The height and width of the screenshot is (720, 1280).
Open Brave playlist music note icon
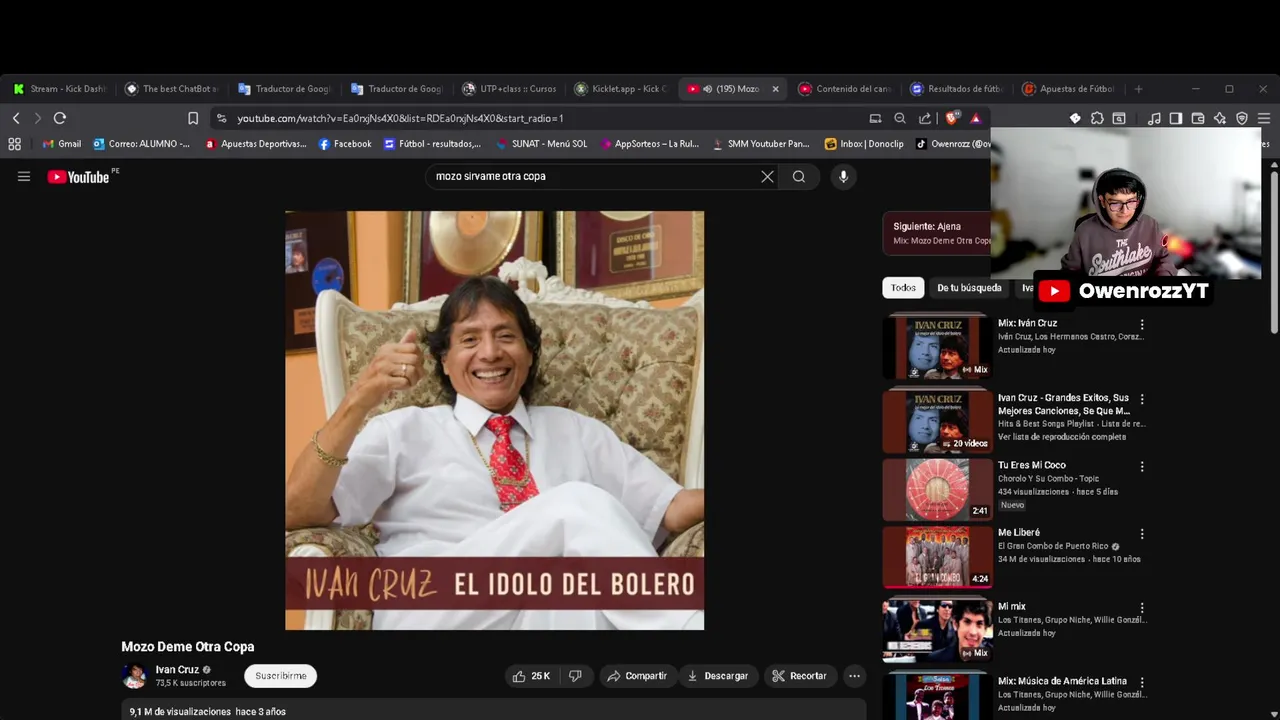click(x=1154, y=118)
